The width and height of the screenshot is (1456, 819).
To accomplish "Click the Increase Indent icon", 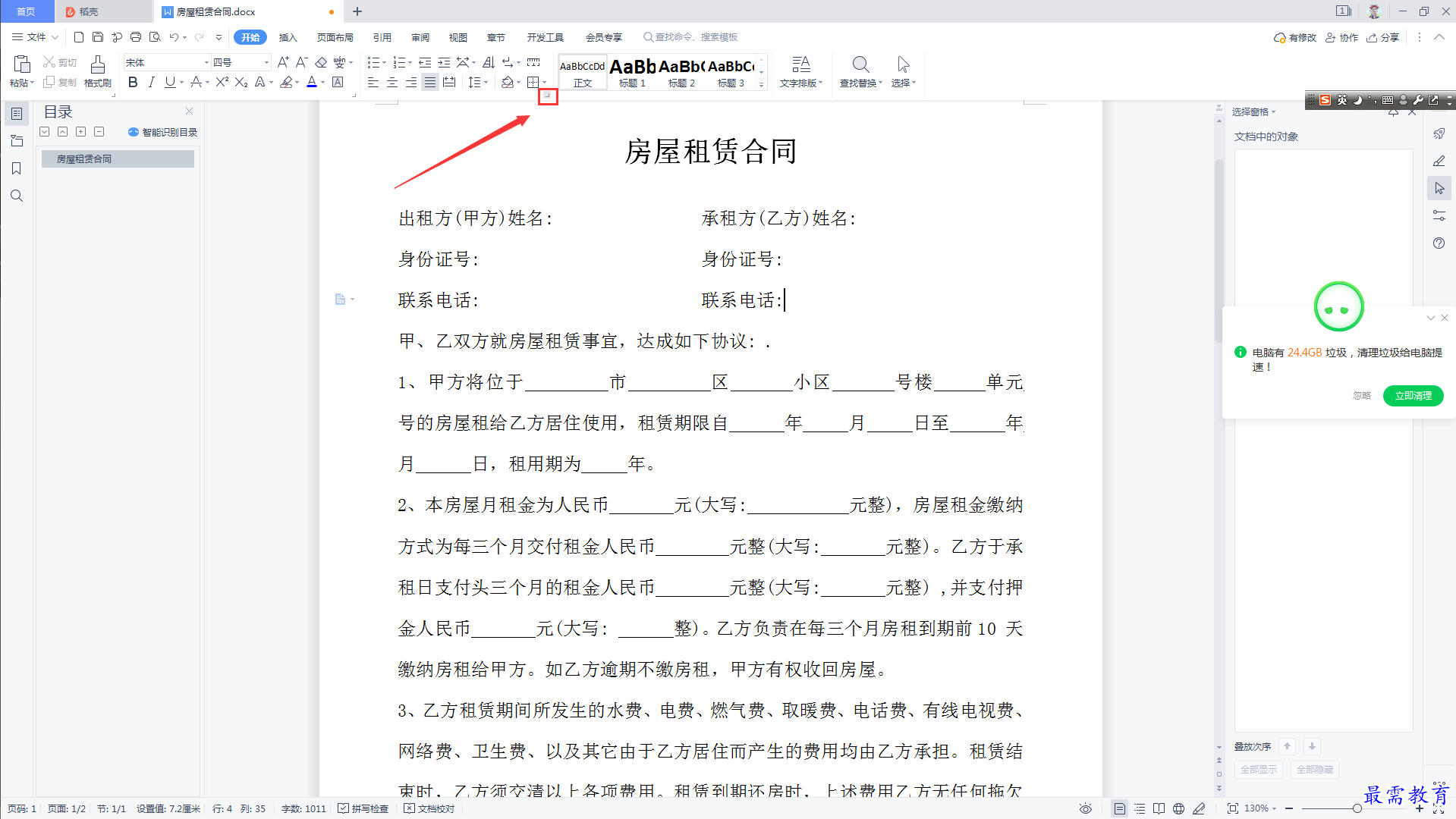I will coord(444,62).
